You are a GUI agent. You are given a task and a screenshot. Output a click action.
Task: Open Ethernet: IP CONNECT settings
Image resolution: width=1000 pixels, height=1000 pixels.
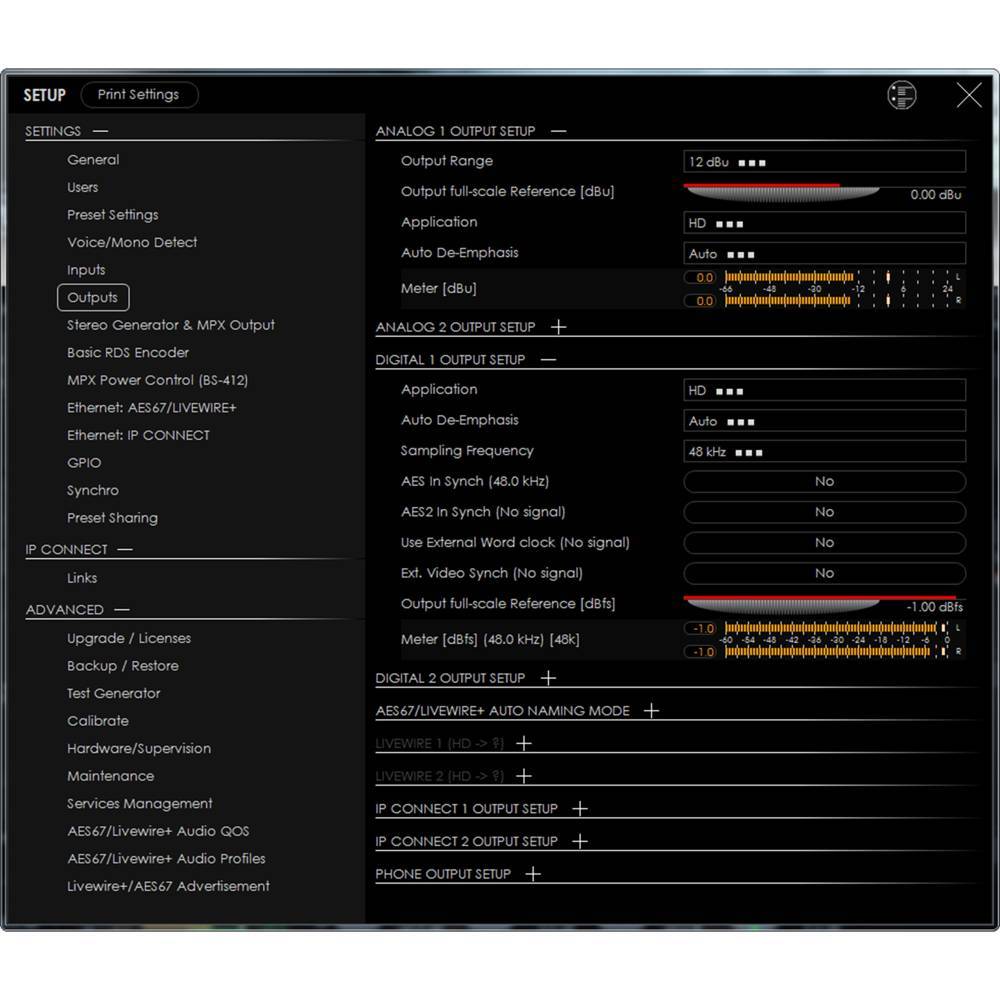pyautogui.click(x=138, y=436)
